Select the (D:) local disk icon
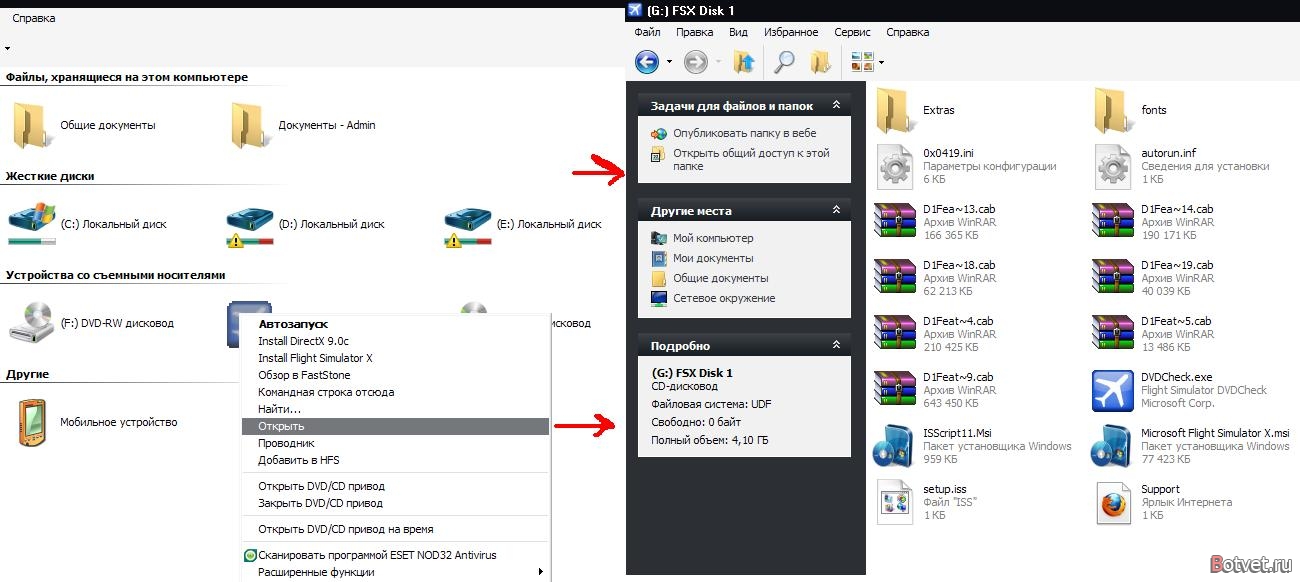The width and height of the screenshot is (1300, 582). pyautogui.click(x=249, y=219)
